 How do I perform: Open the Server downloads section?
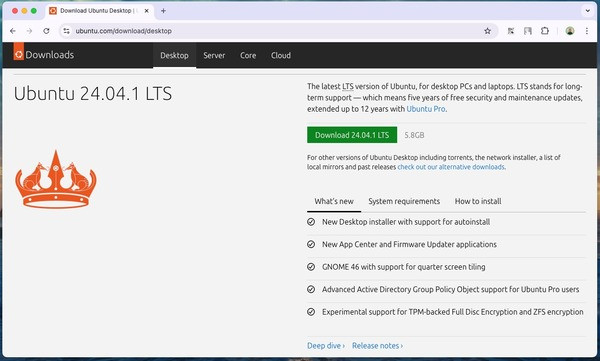pyautogui.click(x=214, y=56)
